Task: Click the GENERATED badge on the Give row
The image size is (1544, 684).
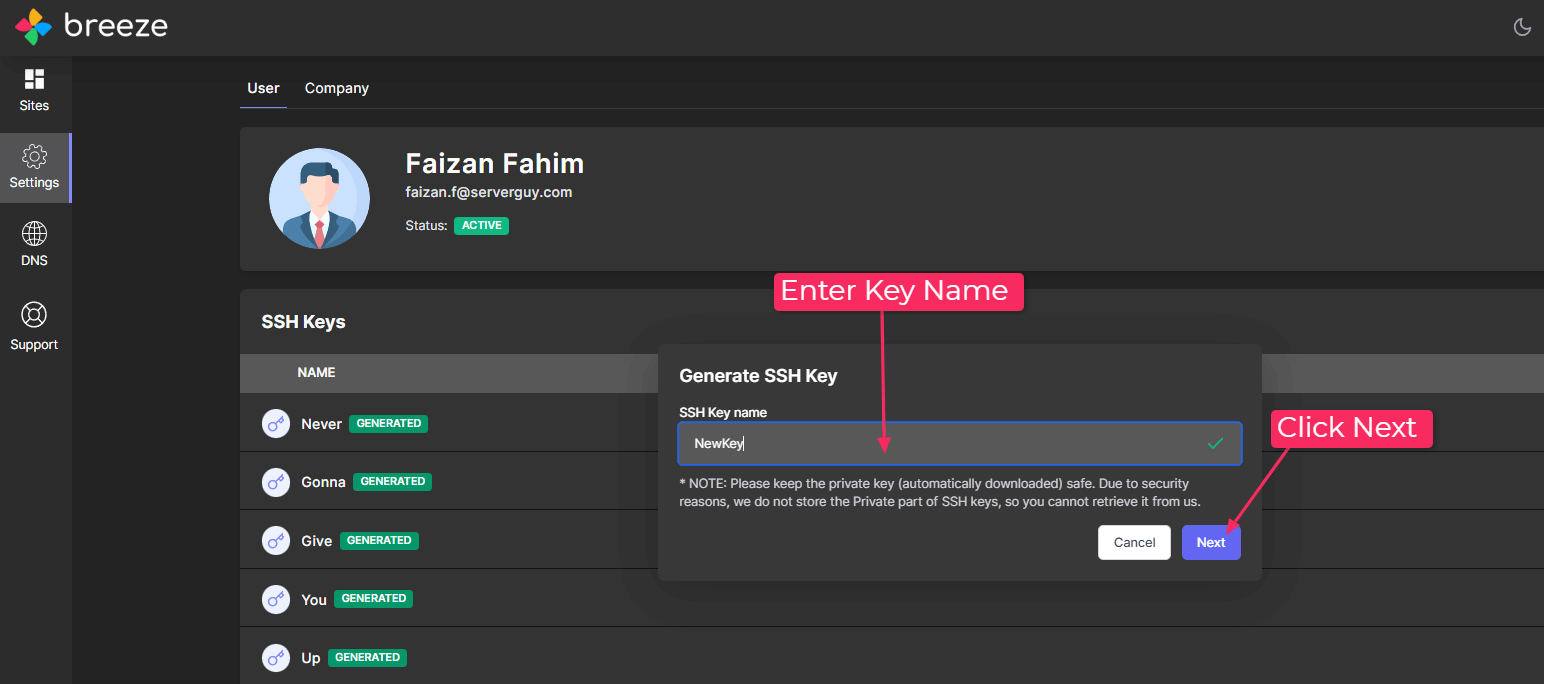Action: tap(379, 541)
